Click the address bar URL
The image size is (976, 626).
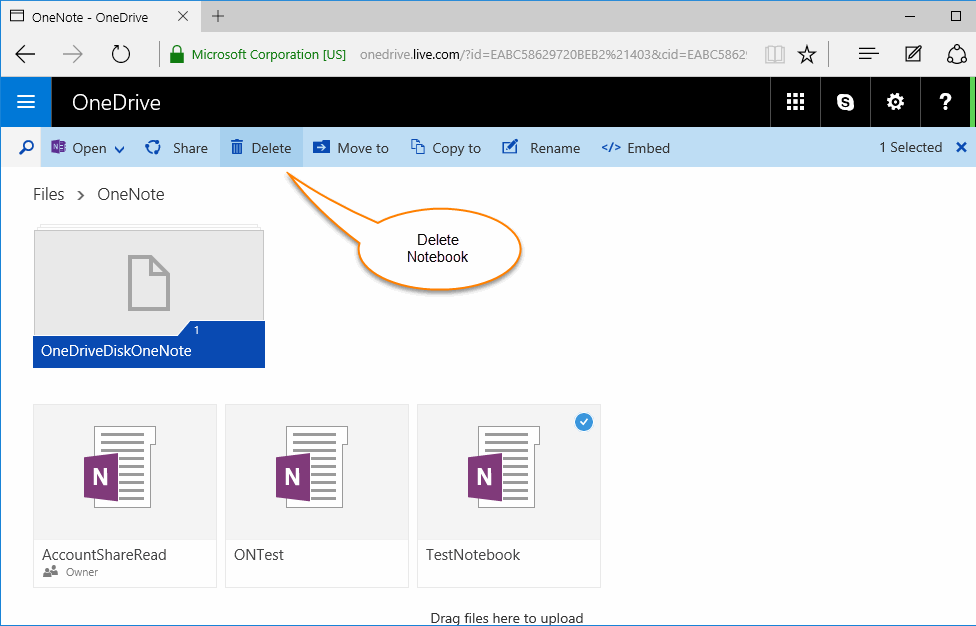click(x=553, y=54)
